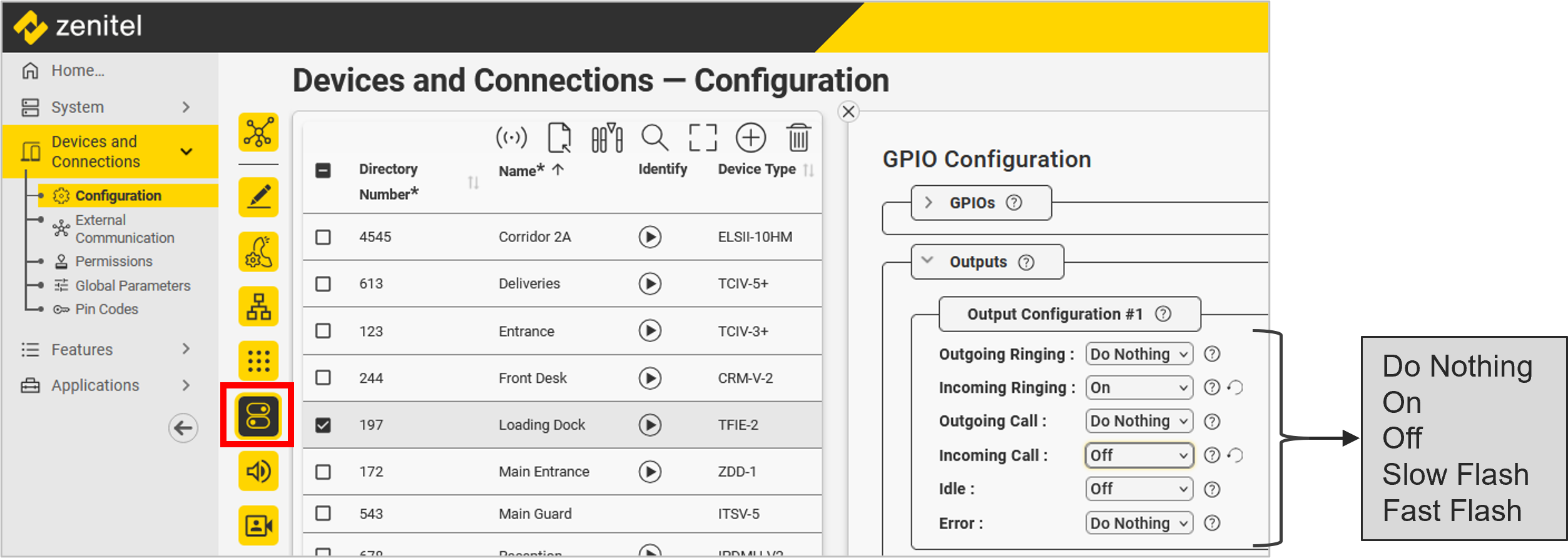1568x558 pixels.
Task: Open the GPIO toggle icon in sidebar
Action: 258,415
